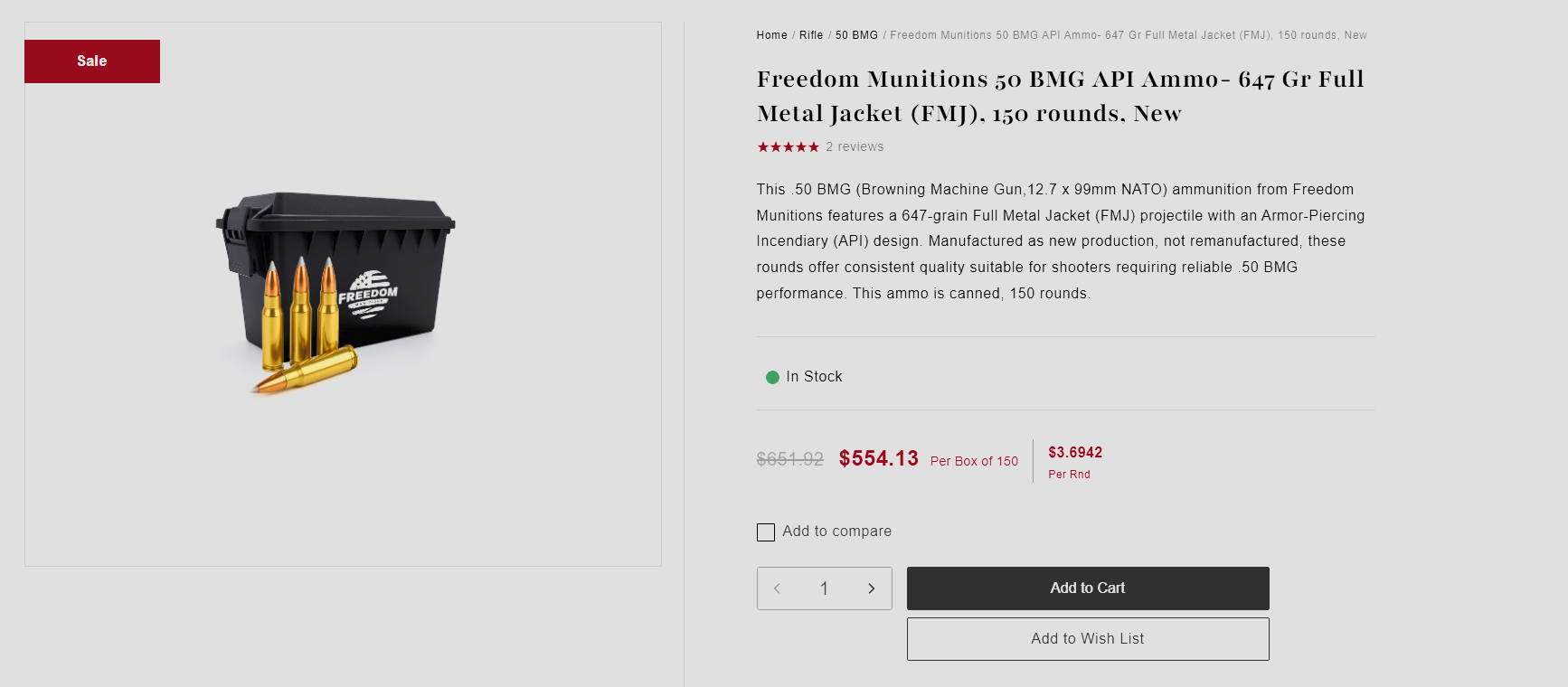Click the Home breadcrumb link
Screen dimensions: 1568x687
point(771,35)
